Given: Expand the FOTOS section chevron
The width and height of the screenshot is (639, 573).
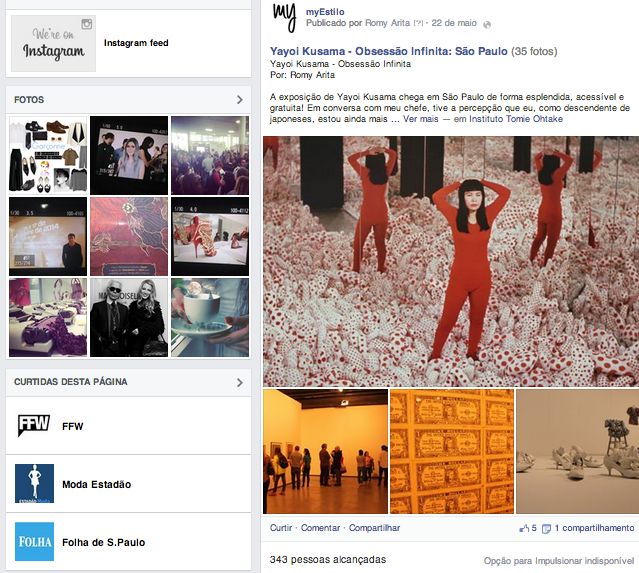Looking at the screenshot, I should click(240, 99).
